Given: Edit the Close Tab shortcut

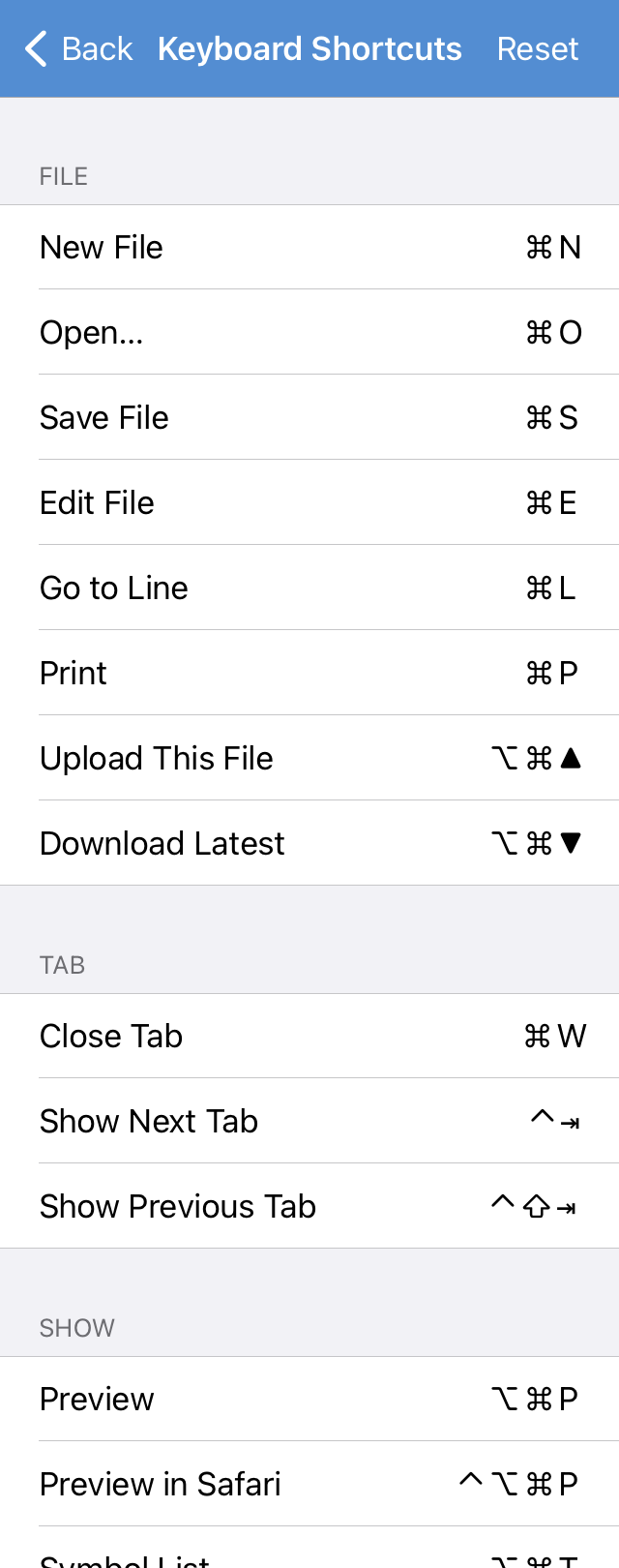Looking at the screenshot, I should (x=555, y=1036).
